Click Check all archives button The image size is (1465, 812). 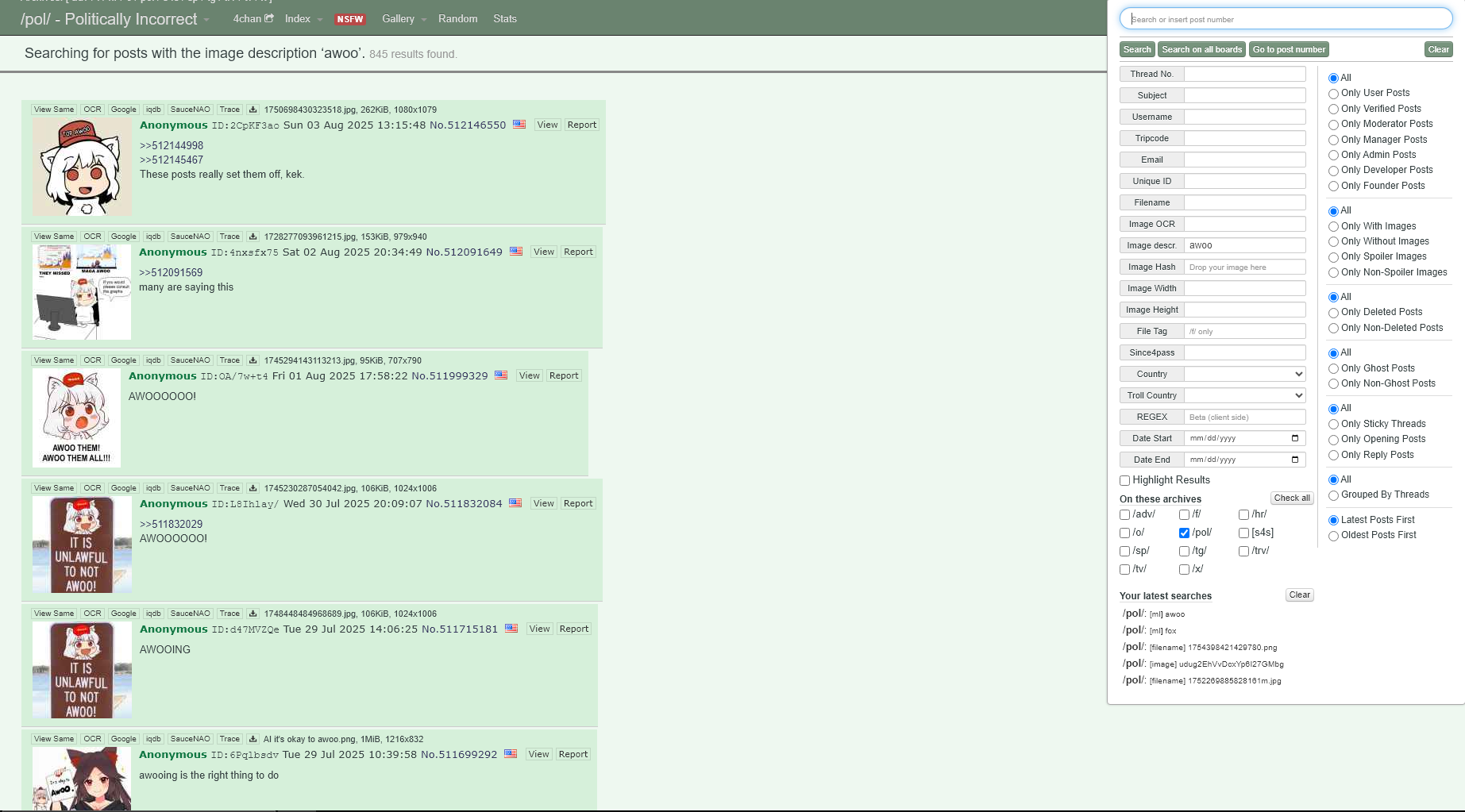pos(1292,498)
